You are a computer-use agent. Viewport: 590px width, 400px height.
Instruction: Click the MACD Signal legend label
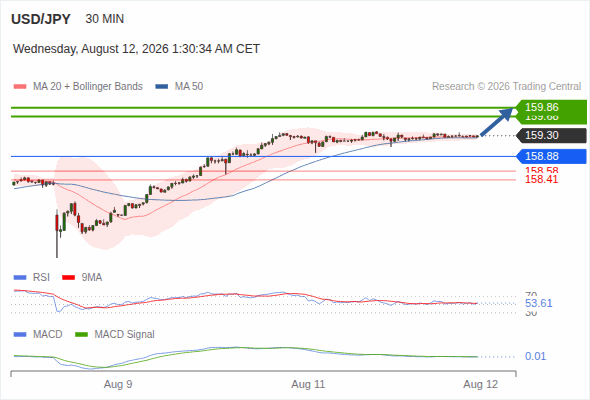(x=125, y=334)
